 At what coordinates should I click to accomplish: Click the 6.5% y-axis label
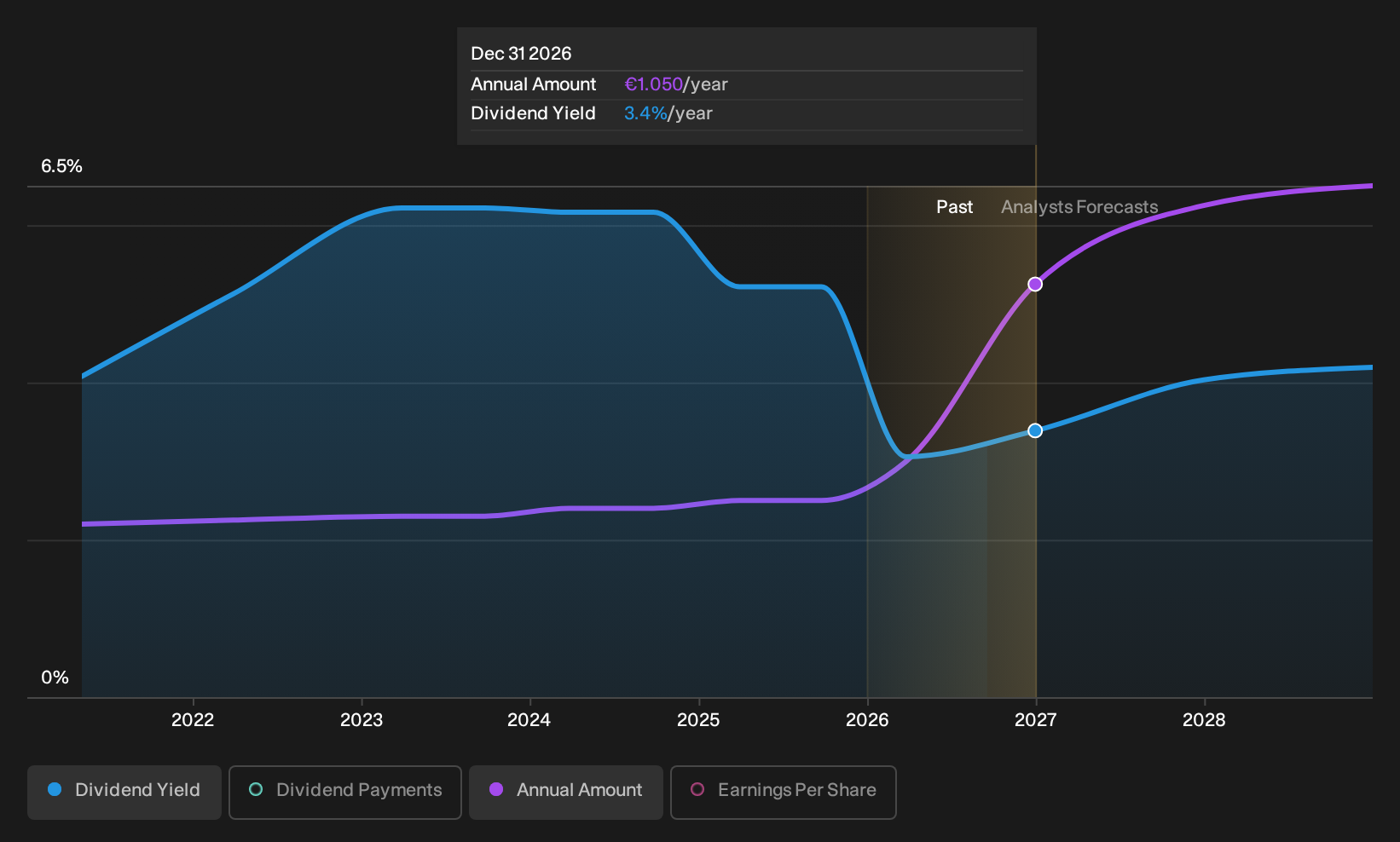coord(61,166)
